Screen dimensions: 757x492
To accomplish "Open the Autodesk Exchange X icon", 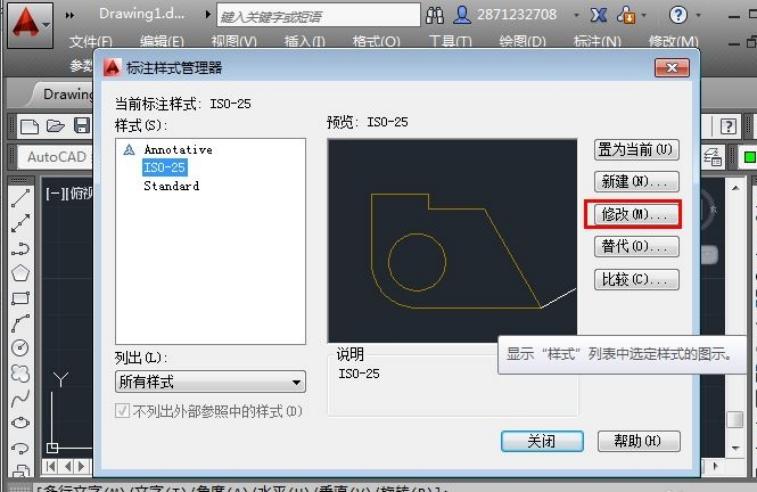I will click(x=599, y=15).
